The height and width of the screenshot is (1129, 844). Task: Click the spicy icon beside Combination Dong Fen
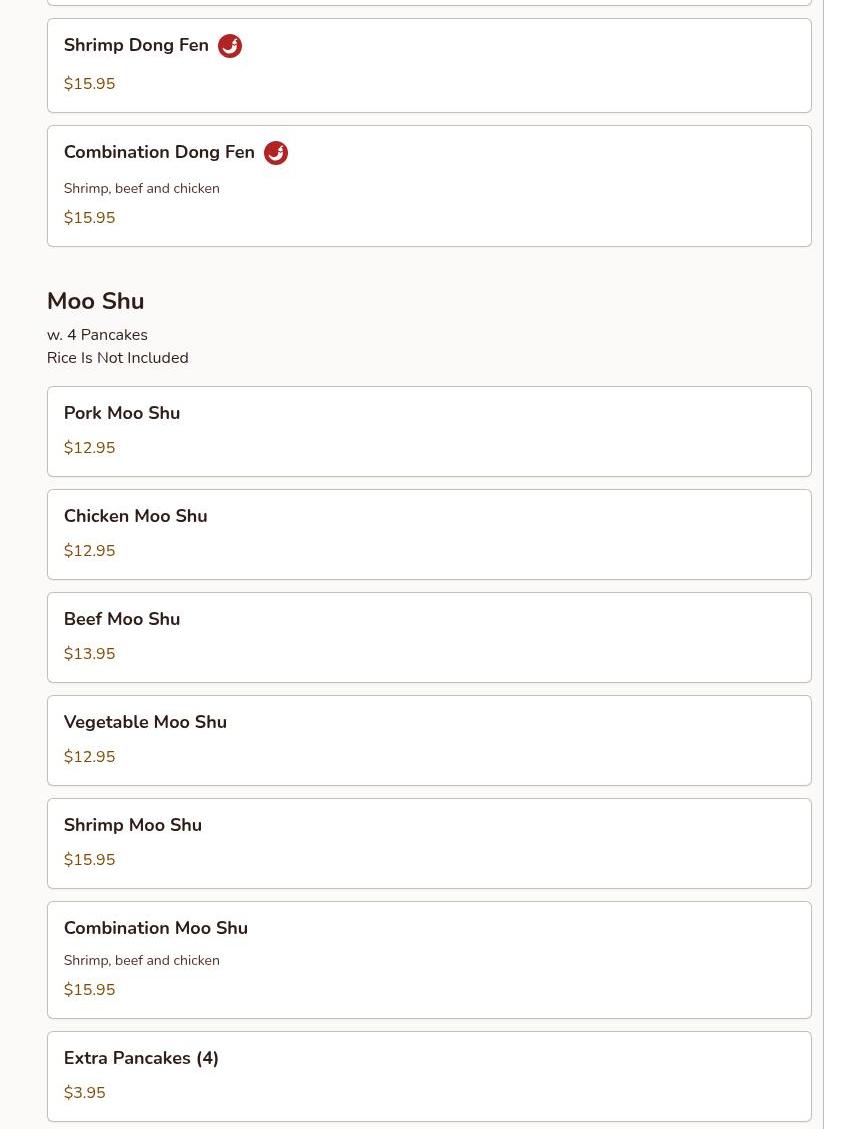coord(276,153)
